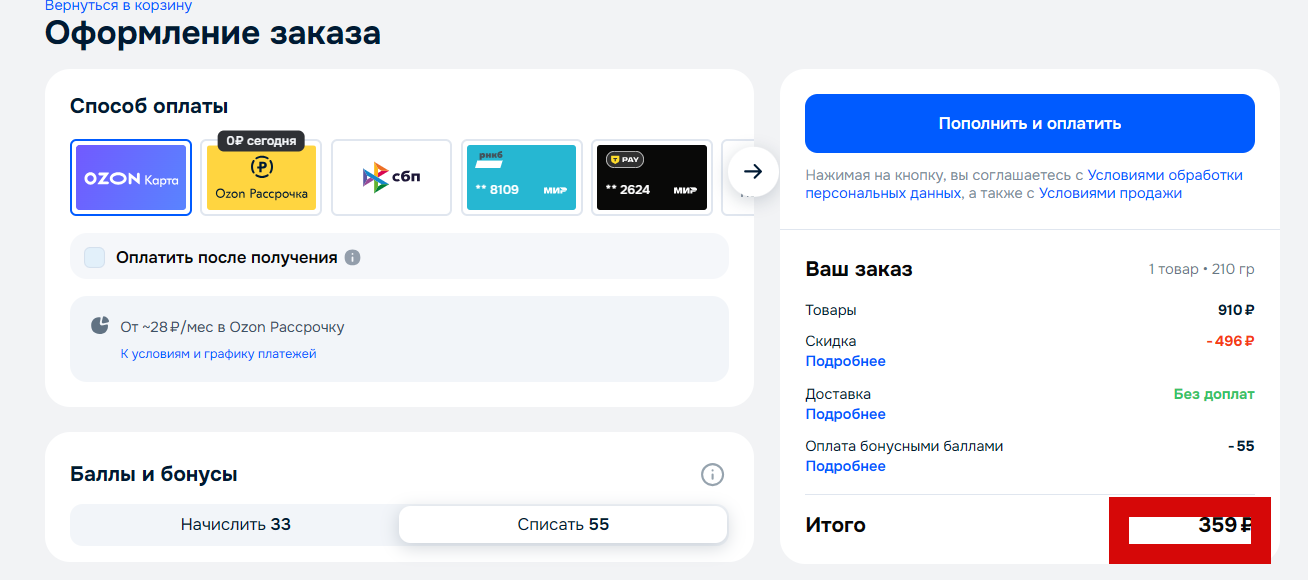Expand Подробнее under Доставка
The height and width of the screenshot is (580, 1308).
coord(846,414)
